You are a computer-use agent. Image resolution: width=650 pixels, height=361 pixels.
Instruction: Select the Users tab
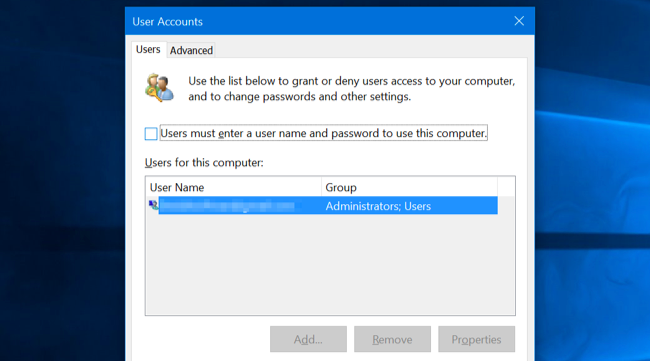pyautogui.click(x=148, y=49)
